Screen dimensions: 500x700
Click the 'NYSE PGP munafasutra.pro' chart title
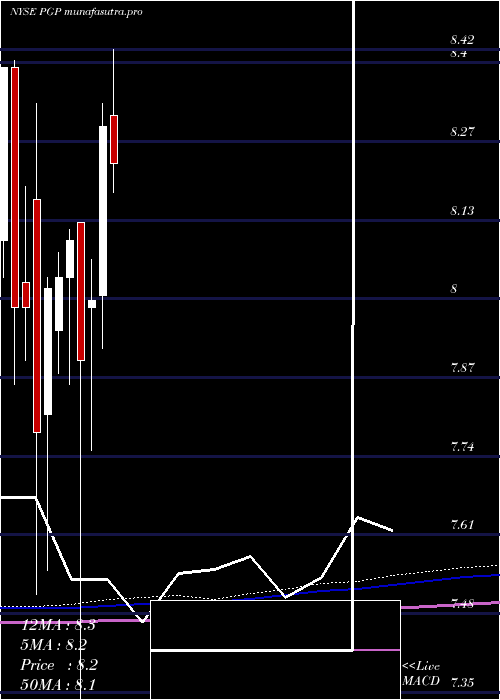[x=76, y=12]
